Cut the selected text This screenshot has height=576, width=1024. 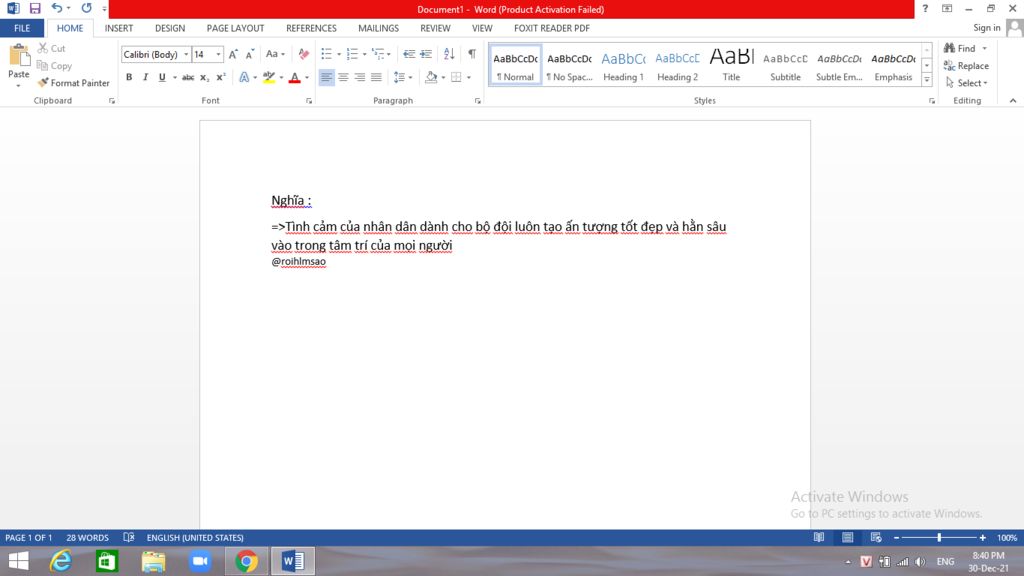pyautogui.click(x=52, y=48)
